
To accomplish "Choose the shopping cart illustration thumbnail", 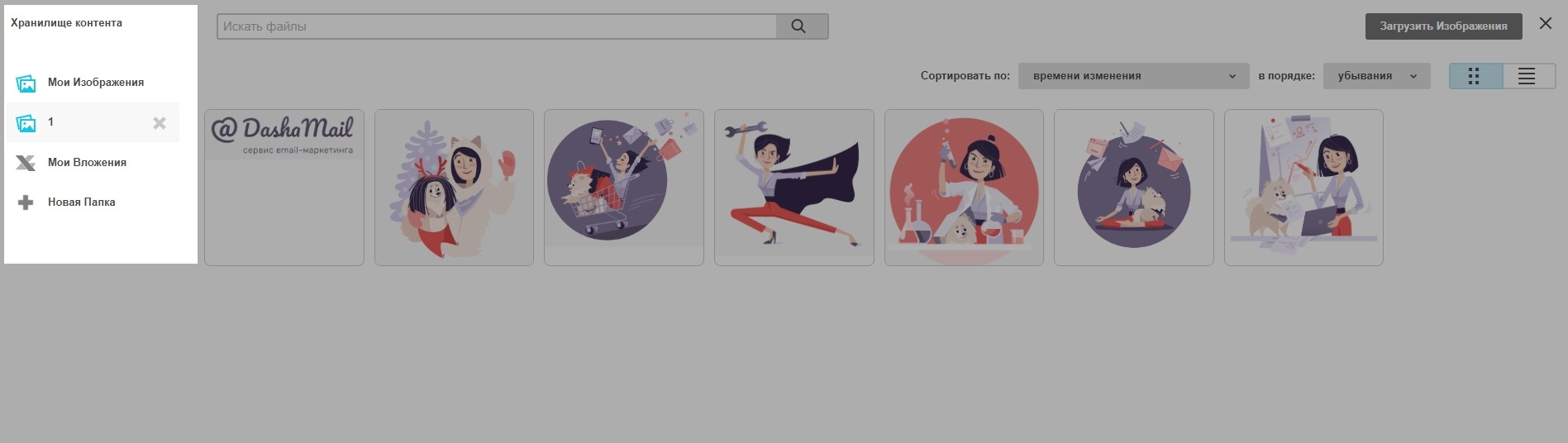I will [x=623, y=188].
